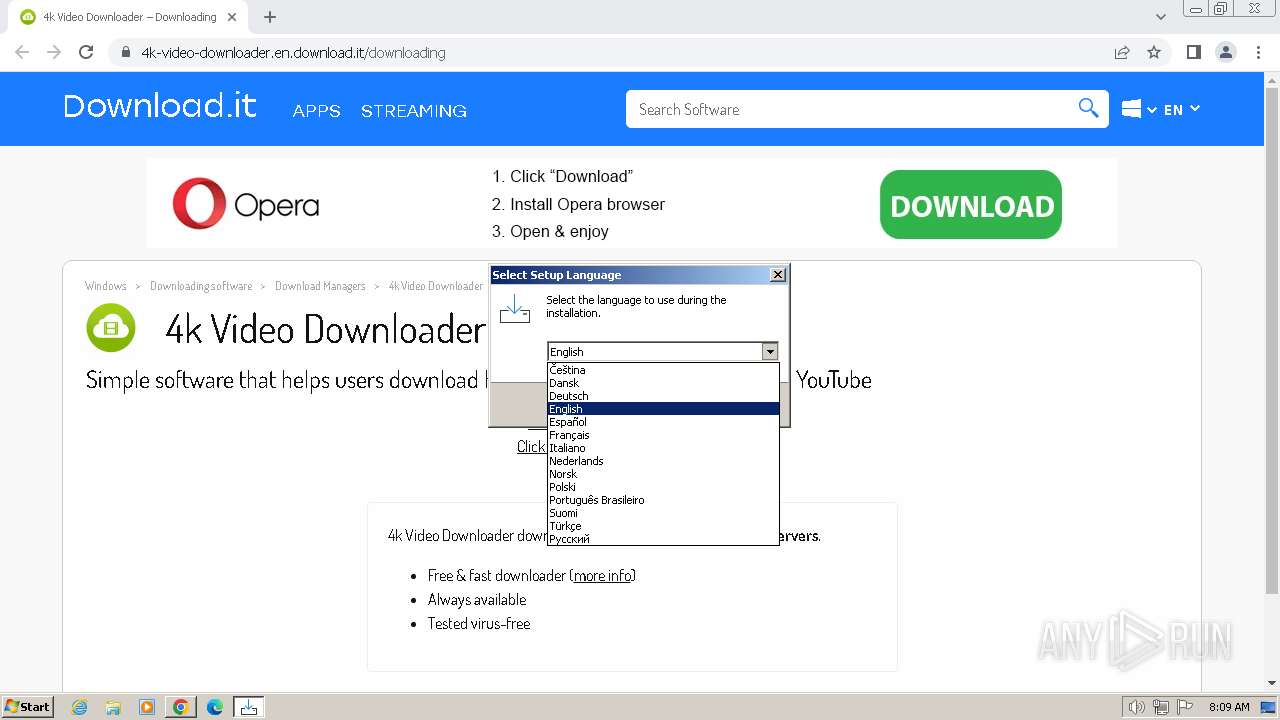Image resolution: width=1280 pixels, height=720 pixels.
Task: Select Dansk from the language list
Action: point(663,383)
